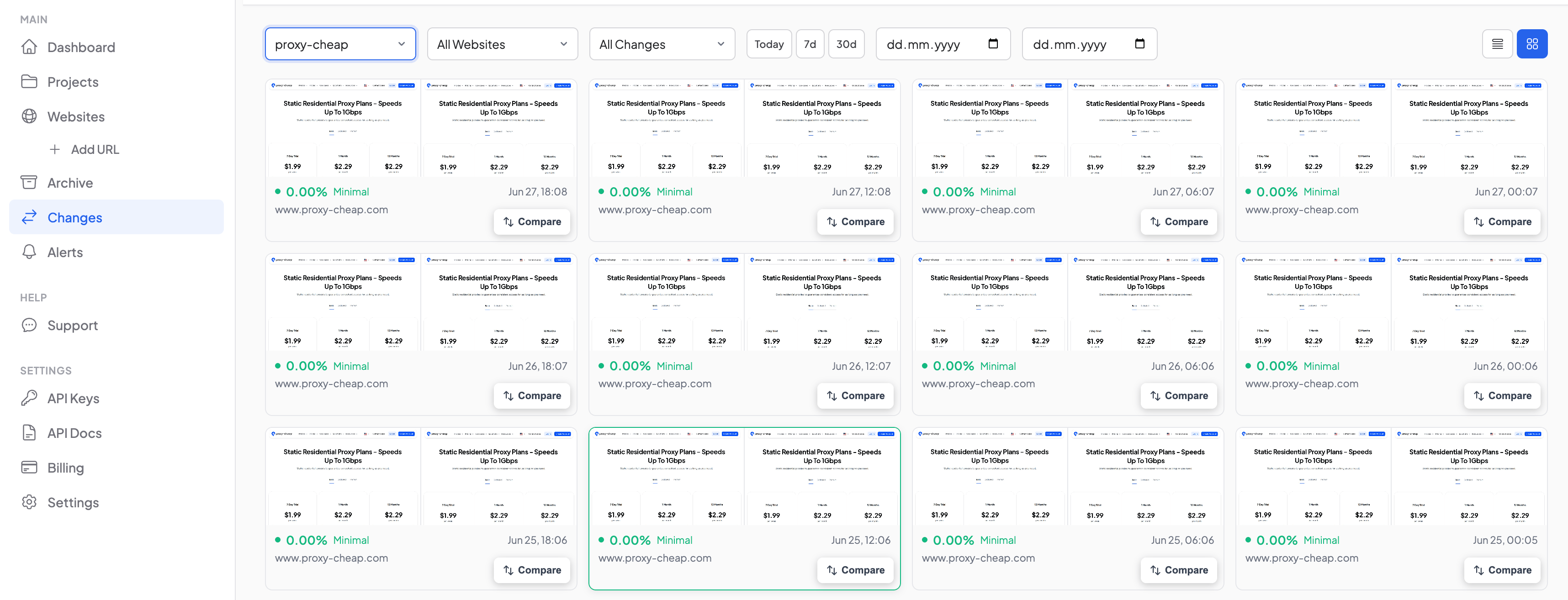Go to Dashboard in sidebar
The image size is (1568, 600).
click(x=116, y=47)
